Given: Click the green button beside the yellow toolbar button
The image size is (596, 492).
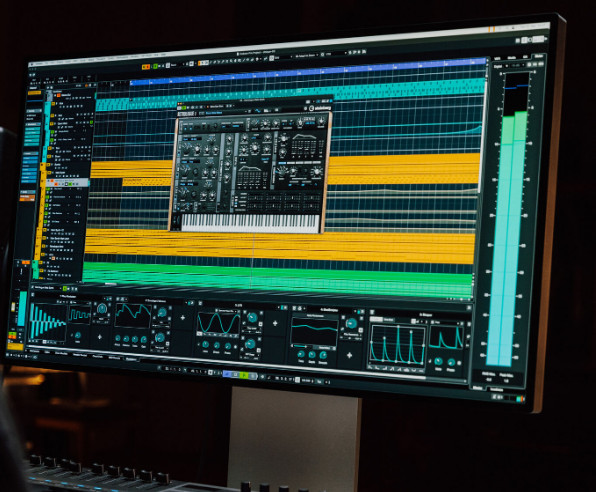Looking at the screenshot, I should pos(155,66).
